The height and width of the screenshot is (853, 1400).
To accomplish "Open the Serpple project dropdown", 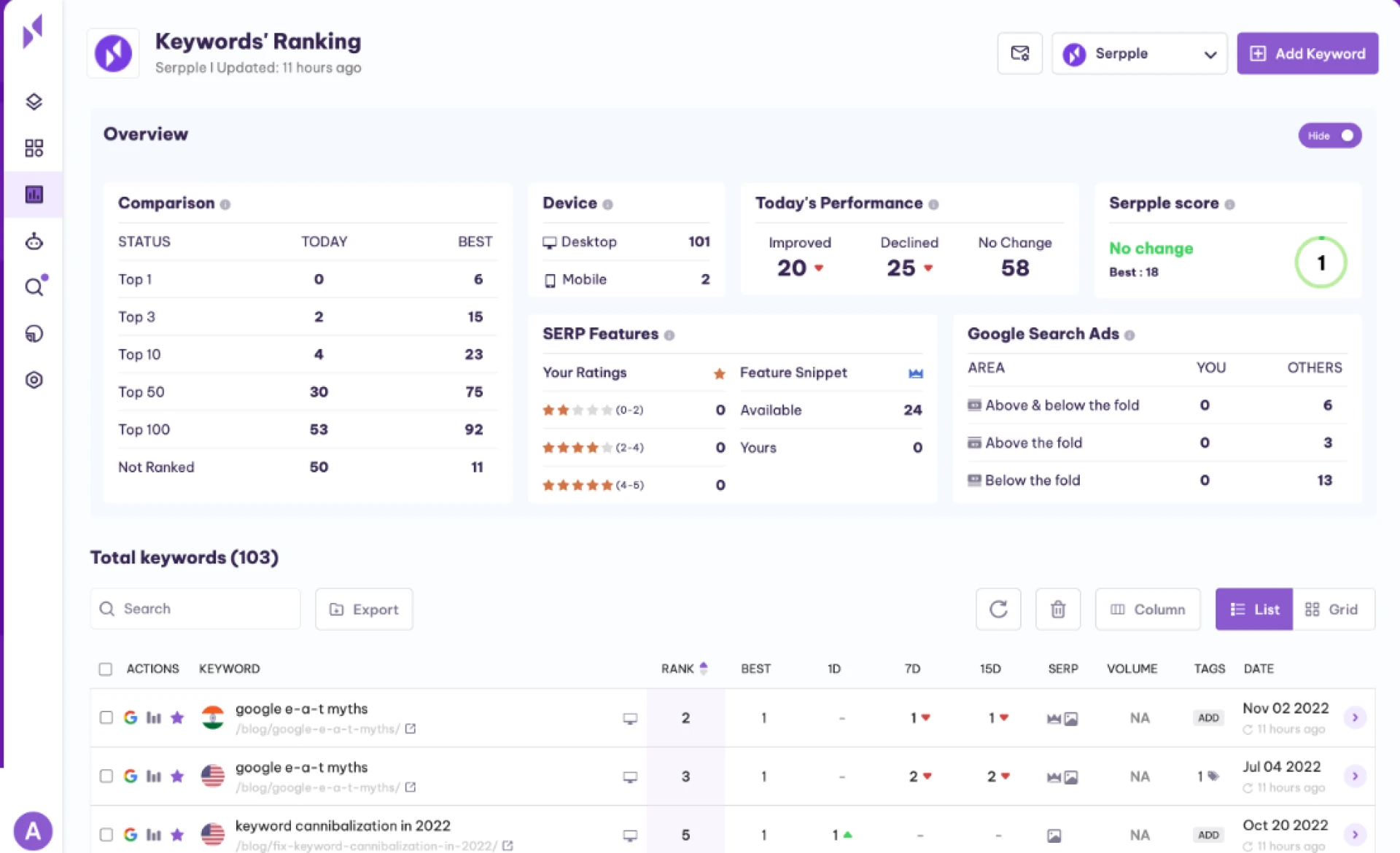I will (1139, 53).
